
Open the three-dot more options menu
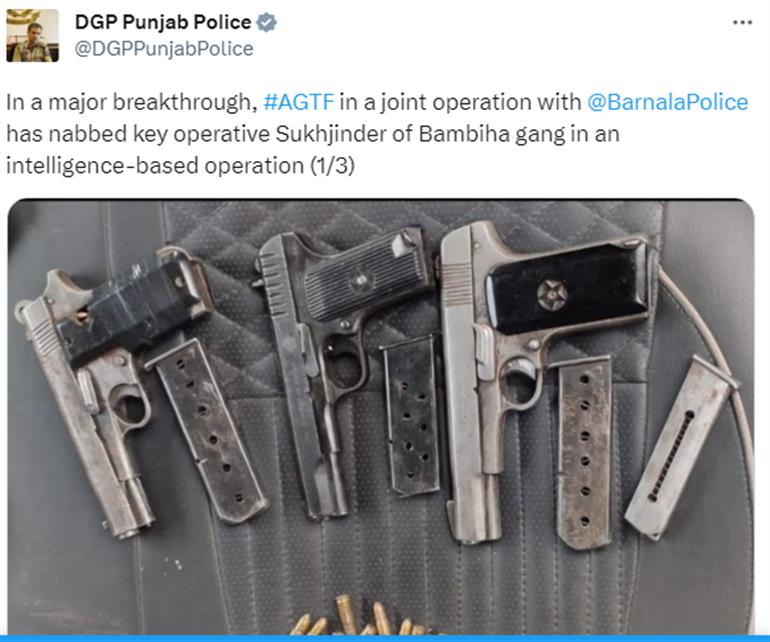point(742,23)
